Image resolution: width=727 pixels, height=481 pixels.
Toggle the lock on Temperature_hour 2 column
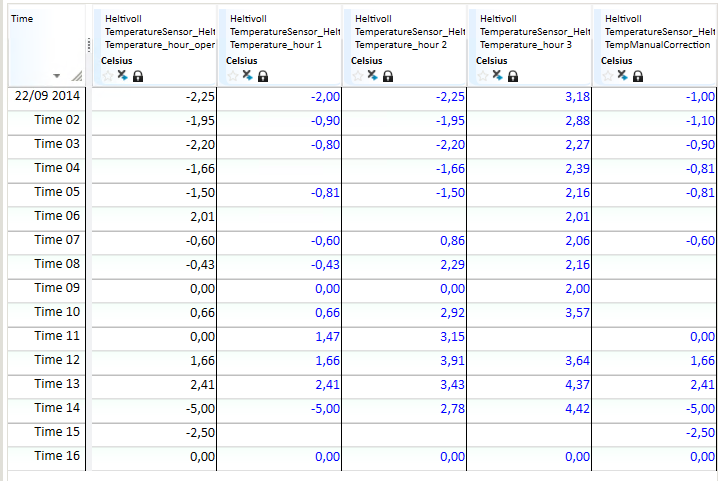[387, 75]
